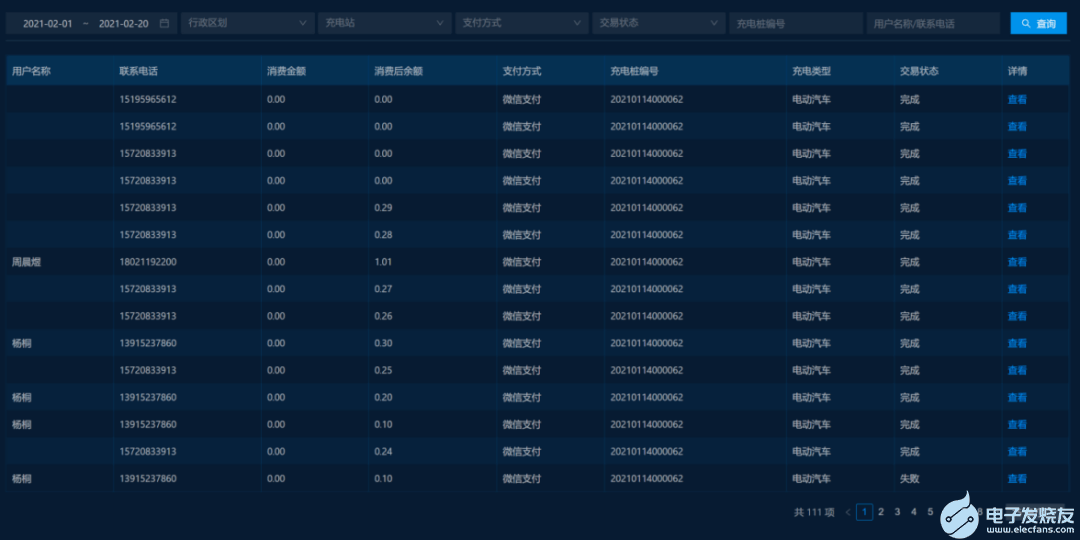This screenshot has height=540, width=1080.
Task: Open the 行政区划 dropdown
Action: point(247,23)
